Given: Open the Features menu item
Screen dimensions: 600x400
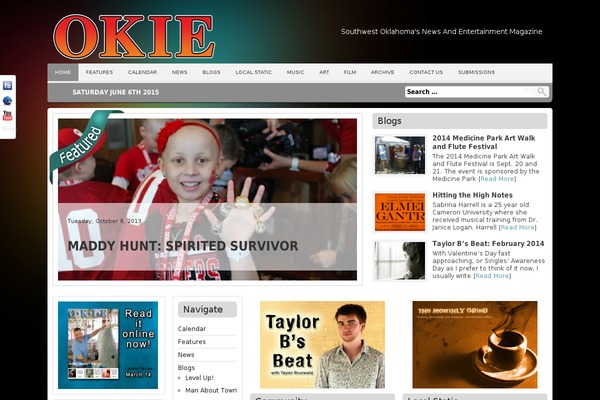Looking at the screenshot, I should (x=99, y=72).
